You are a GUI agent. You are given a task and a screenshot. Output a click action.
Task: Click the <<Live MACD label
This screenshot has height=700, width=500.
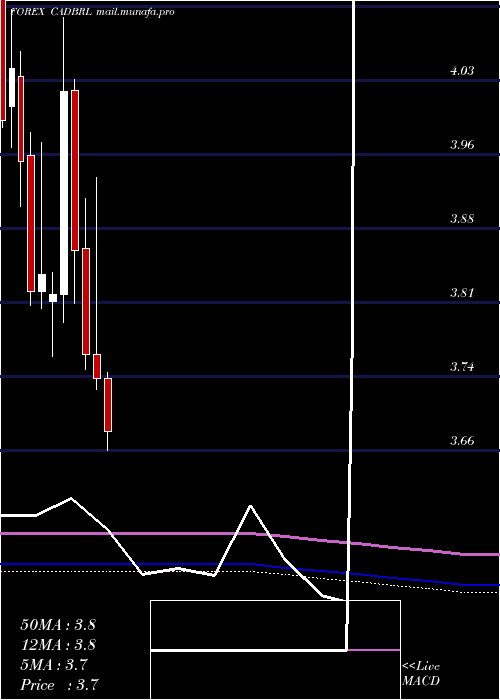[421, 674]
